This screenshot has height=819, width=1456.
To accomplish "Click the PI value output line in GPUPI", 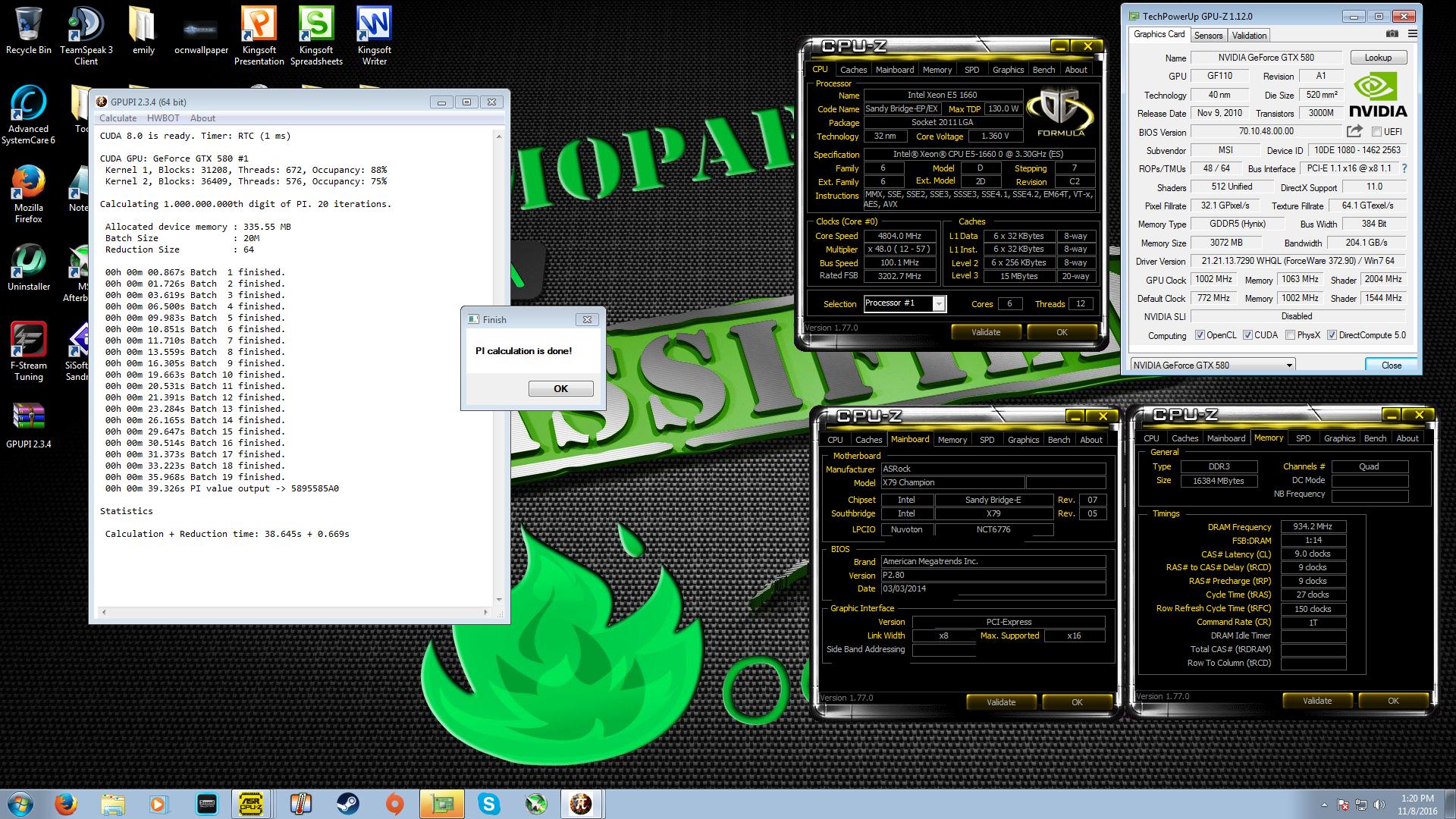I will [222, 488].
